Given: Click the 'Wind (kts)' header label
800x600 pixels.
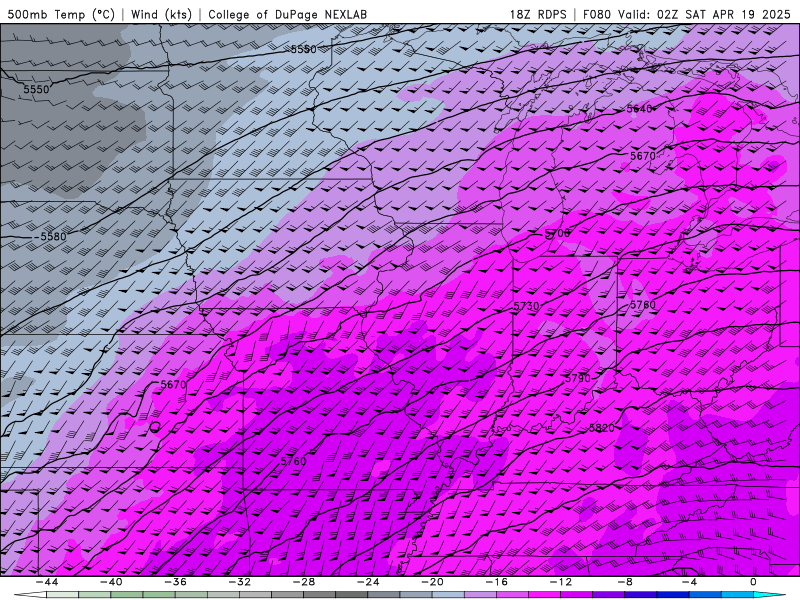Looking at the screenshot, I should [161, 14].
